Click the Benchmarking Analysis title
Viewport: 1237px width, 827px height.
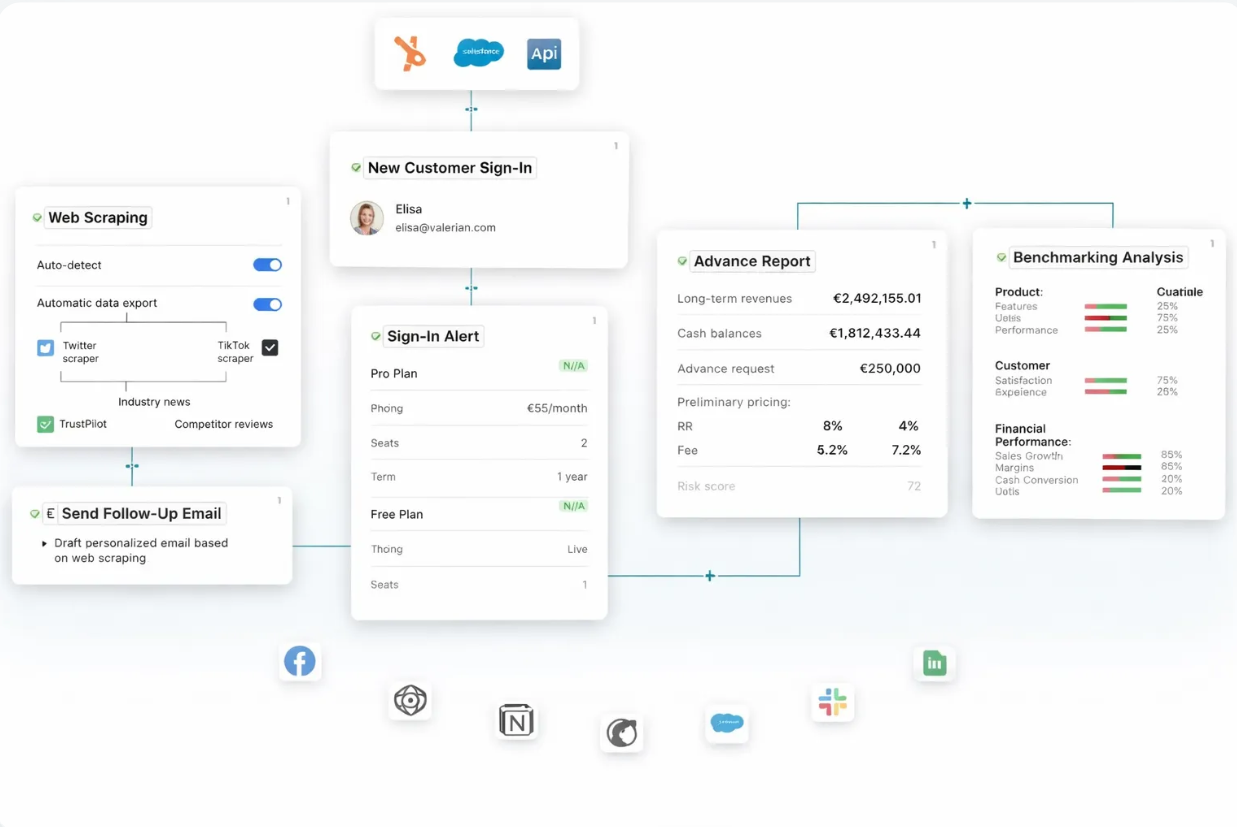click(1098, 257)
